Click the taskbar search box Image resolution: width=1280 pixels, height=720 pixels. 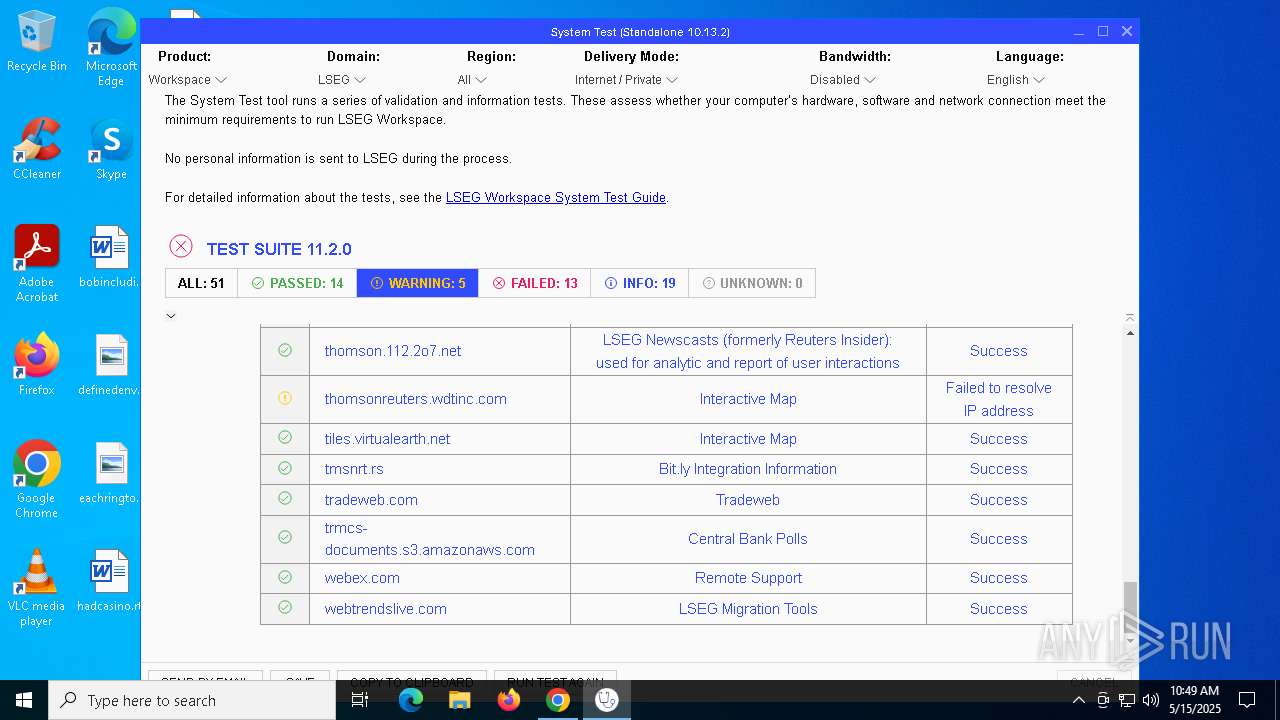click(x=192, y=700)
